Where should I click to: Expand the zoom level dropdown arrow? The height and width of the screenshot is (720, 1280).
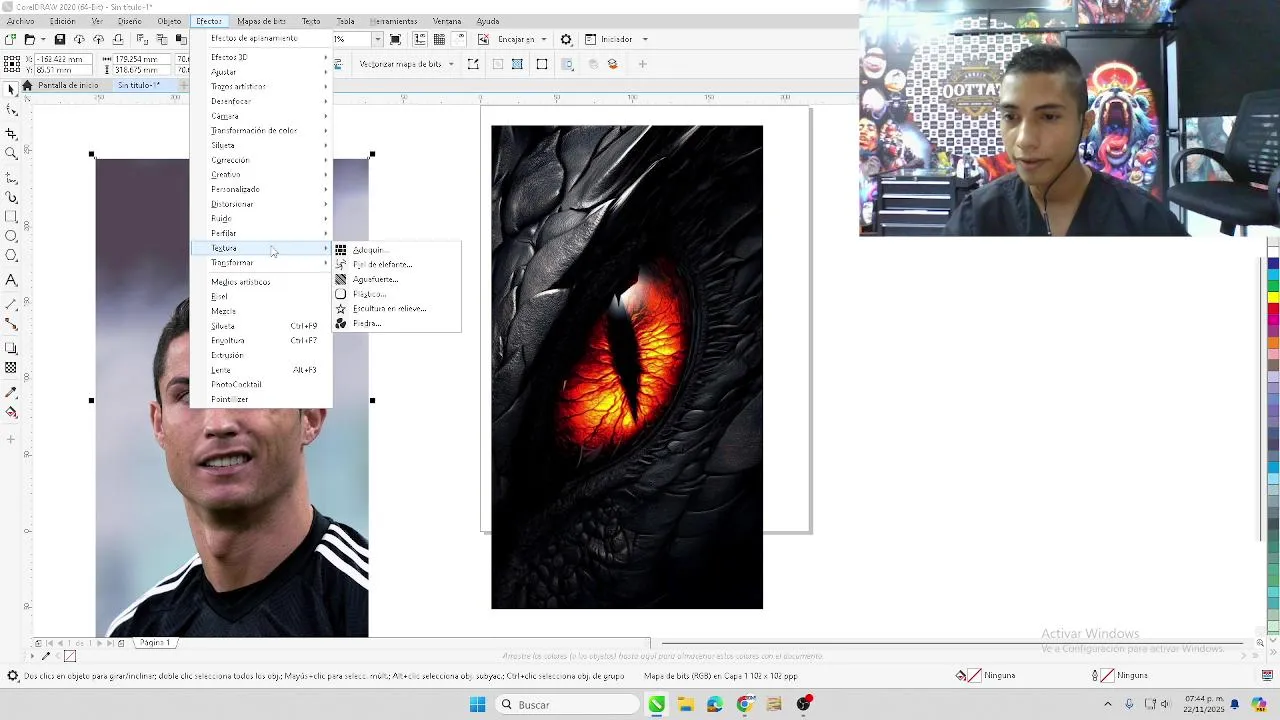tap(378, 39)
